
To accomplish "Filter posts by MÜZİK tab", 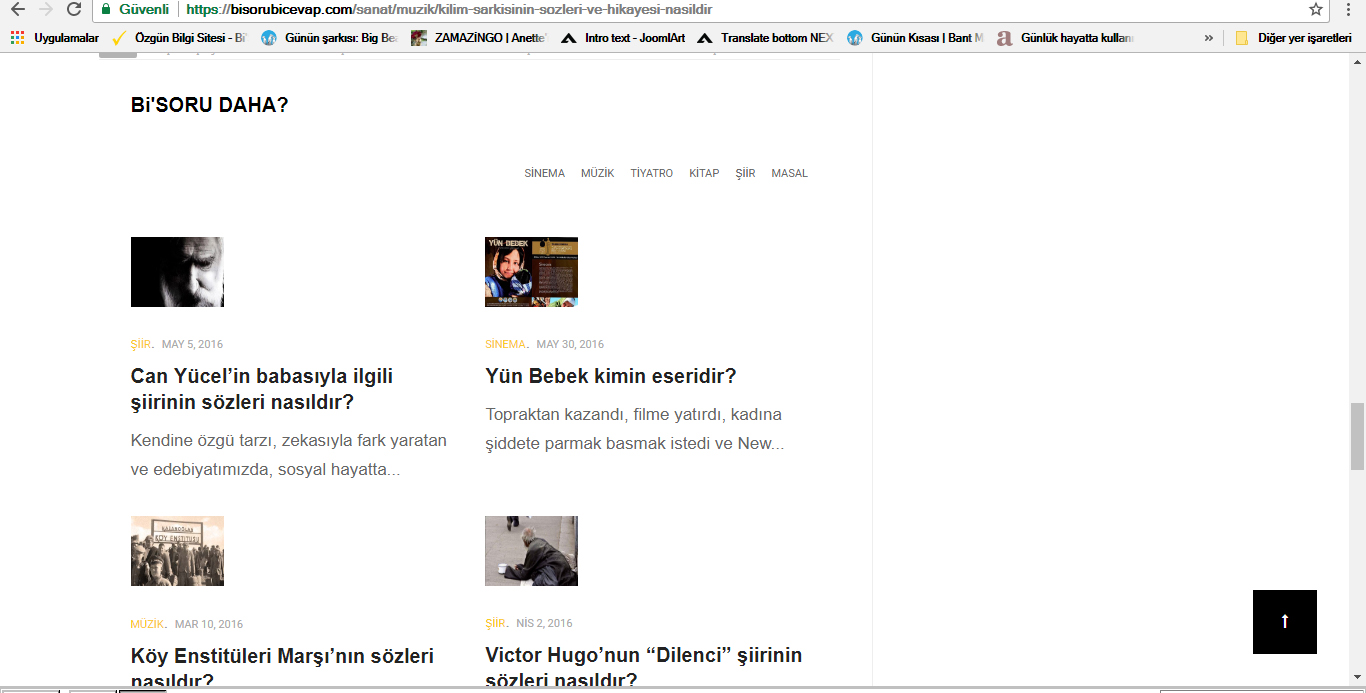I will [x=597, y=173].
